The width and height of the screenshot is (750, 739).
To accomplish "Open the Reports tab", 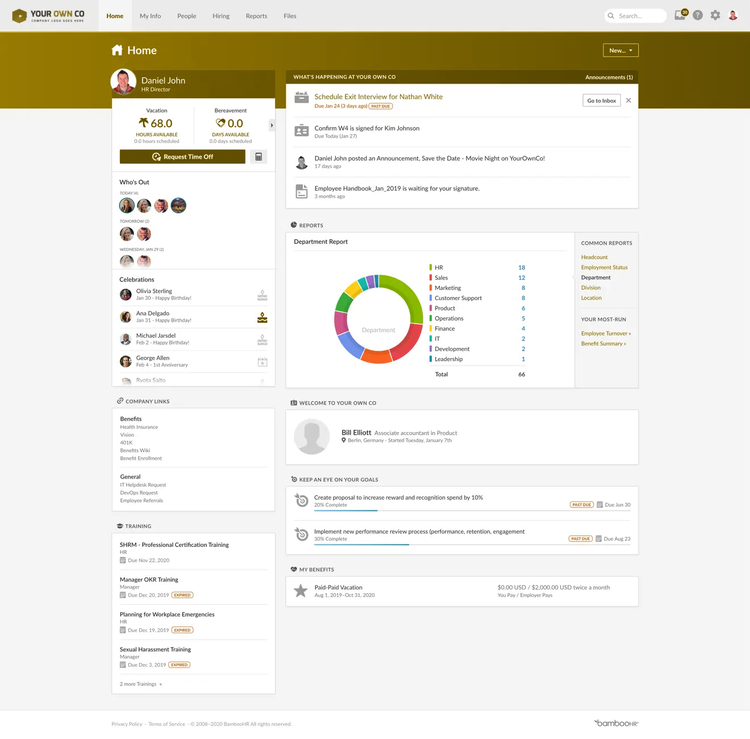I will click(x=256, y=16).
